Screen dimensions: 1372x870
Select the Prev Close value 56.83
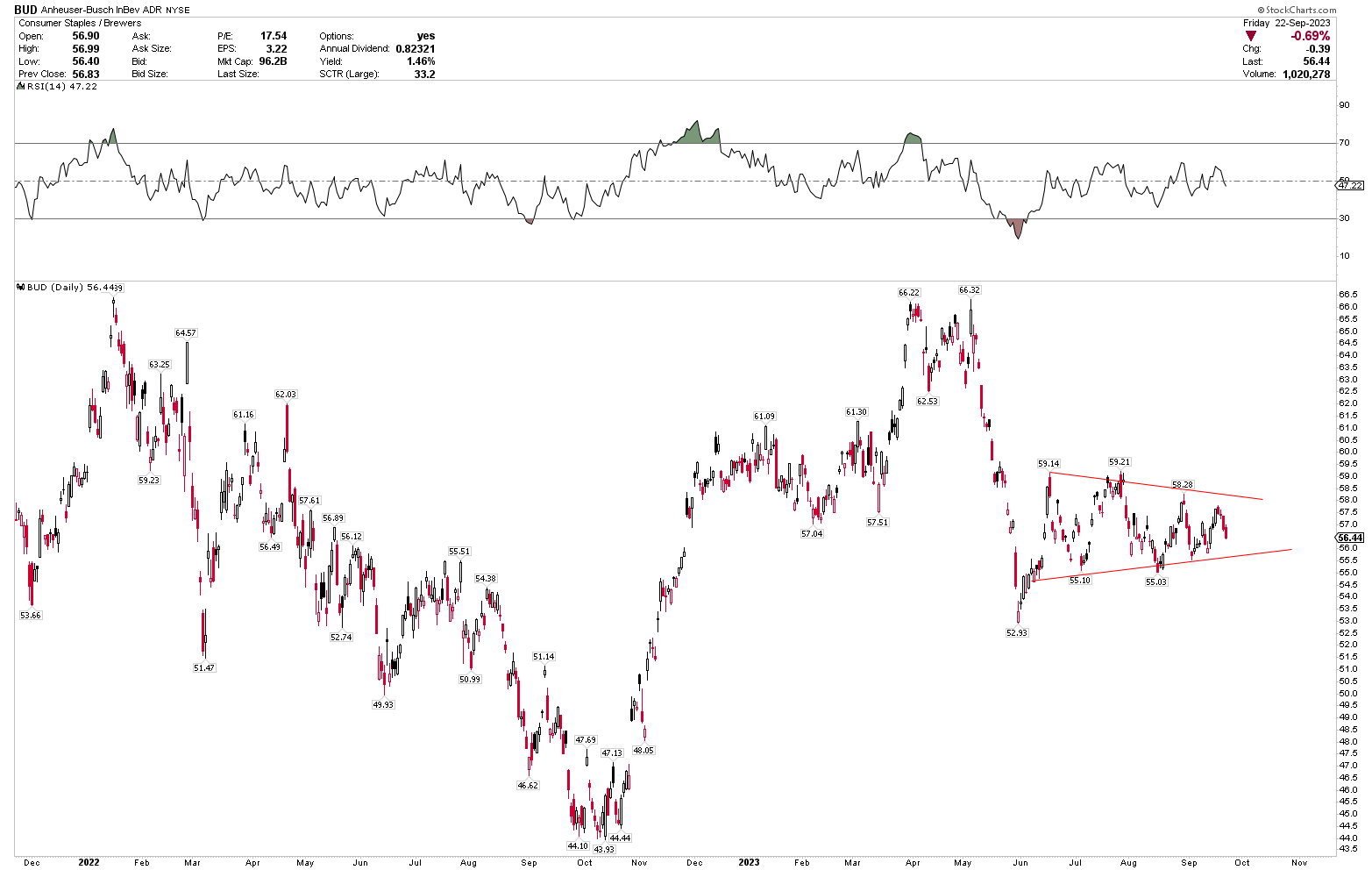click(x=86, y=74)
